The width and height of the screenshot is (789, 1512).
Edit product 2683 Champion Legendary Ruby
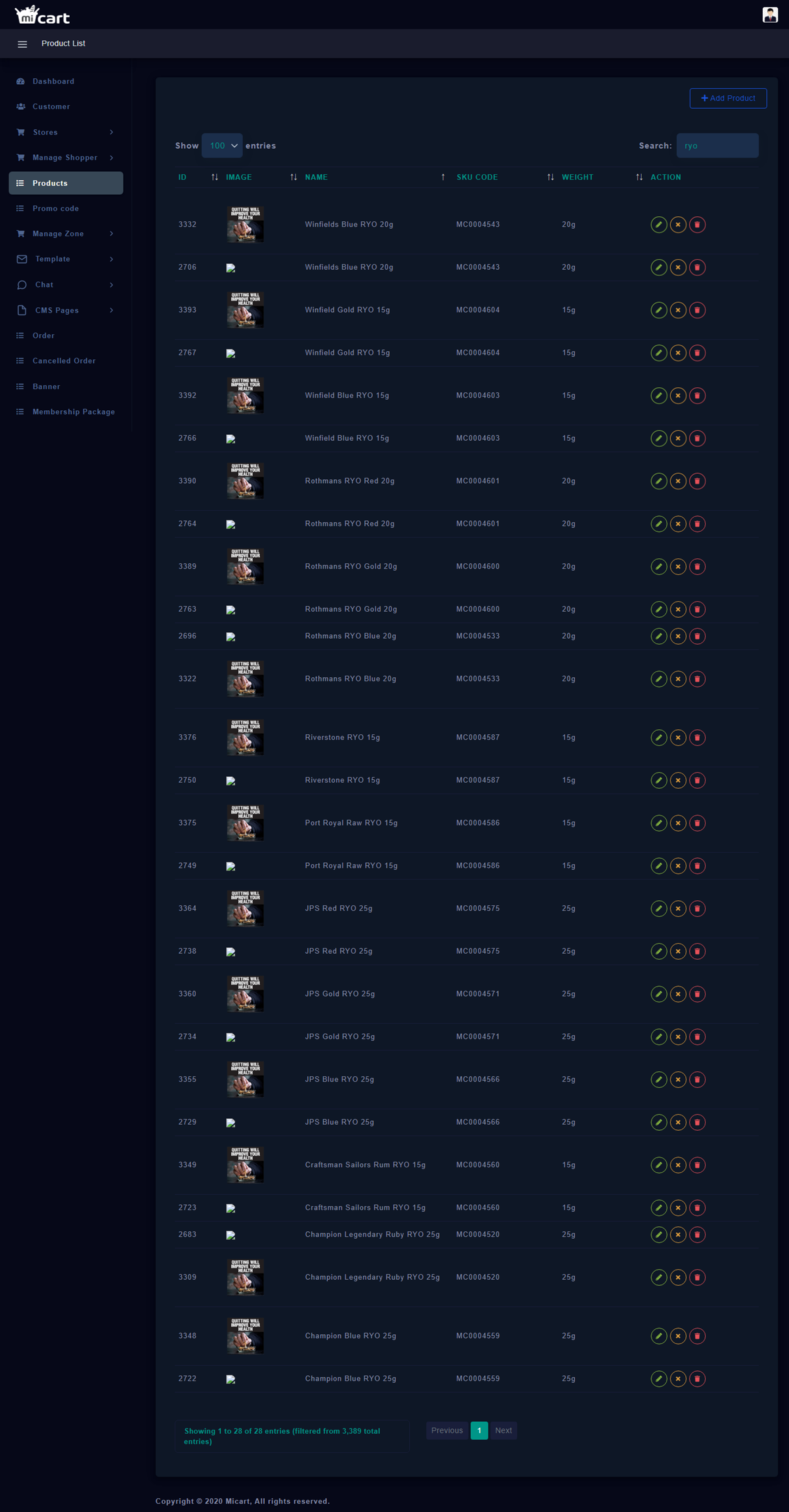(659, 1234)
